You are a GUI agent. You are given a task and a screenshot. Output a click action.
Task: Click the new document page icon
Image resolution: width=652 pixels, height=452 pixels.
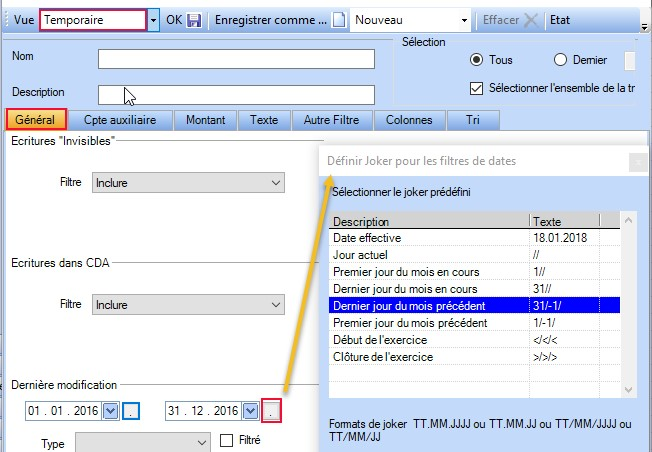pyautogui.click(x=339, y=20)
